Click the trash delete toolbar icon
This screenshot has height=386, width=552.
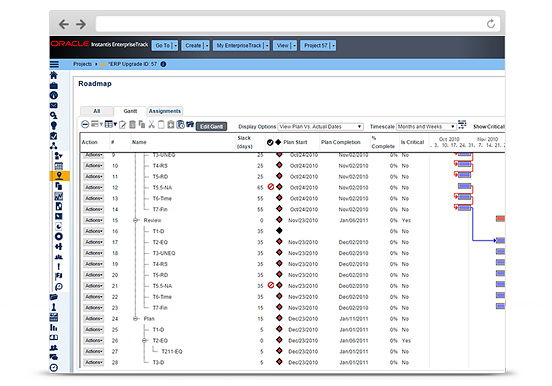coord(132,124)
